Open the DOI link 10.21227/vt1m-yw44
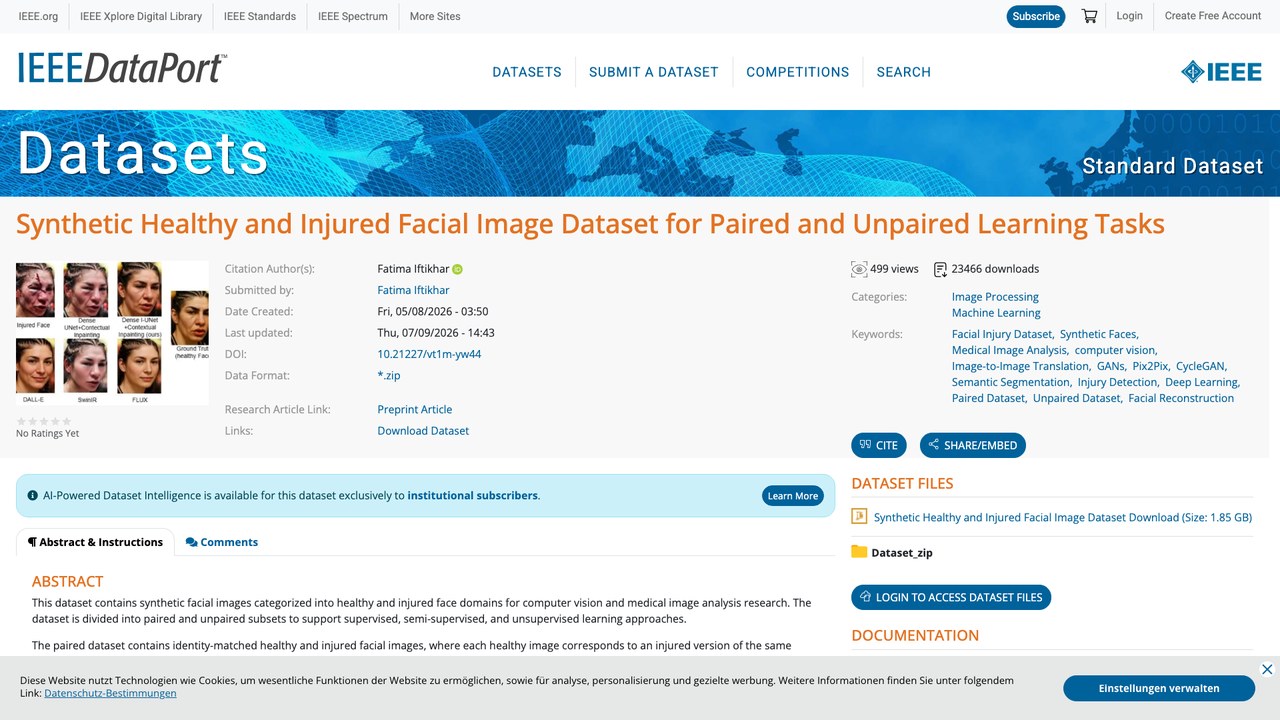Screen dimensions: 1280x720 pyautogui.click(x=429, y=354)
